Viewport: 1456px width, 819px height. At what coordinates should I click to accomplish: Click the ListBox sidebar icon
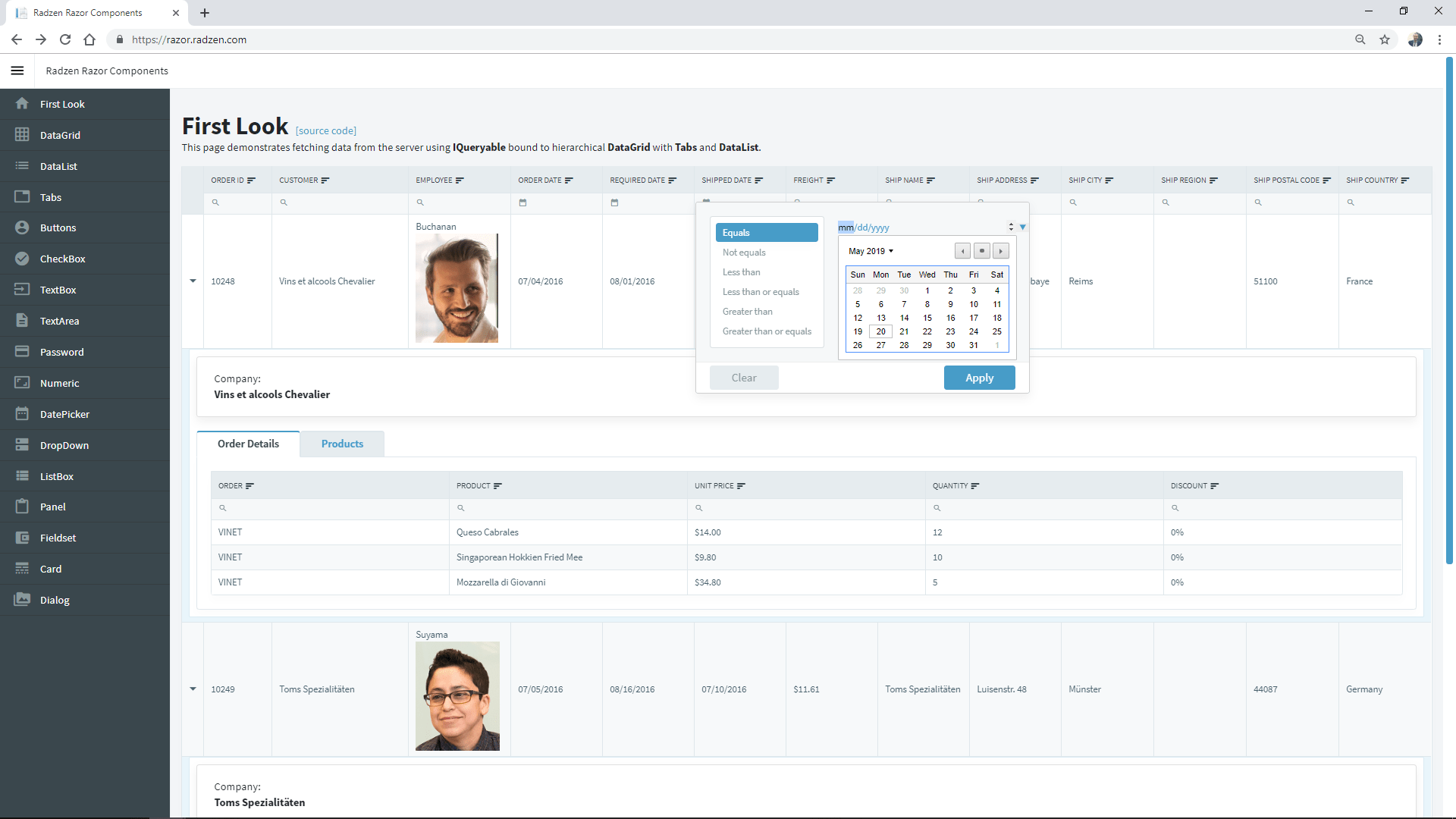coord(22,475)
